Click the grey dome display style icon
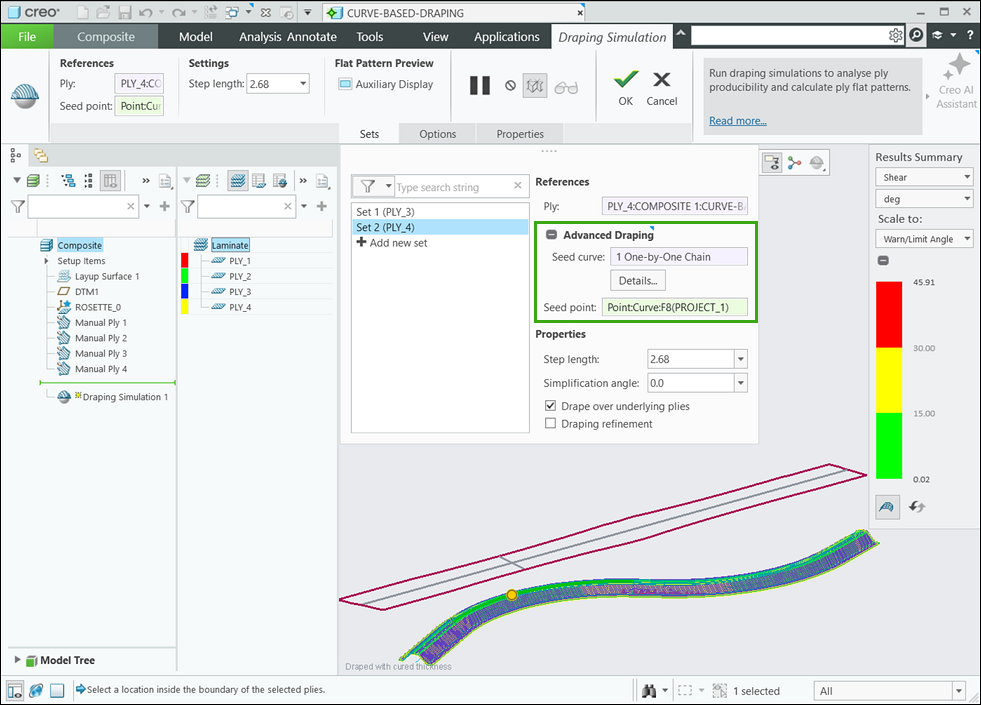 coord(817,163)
